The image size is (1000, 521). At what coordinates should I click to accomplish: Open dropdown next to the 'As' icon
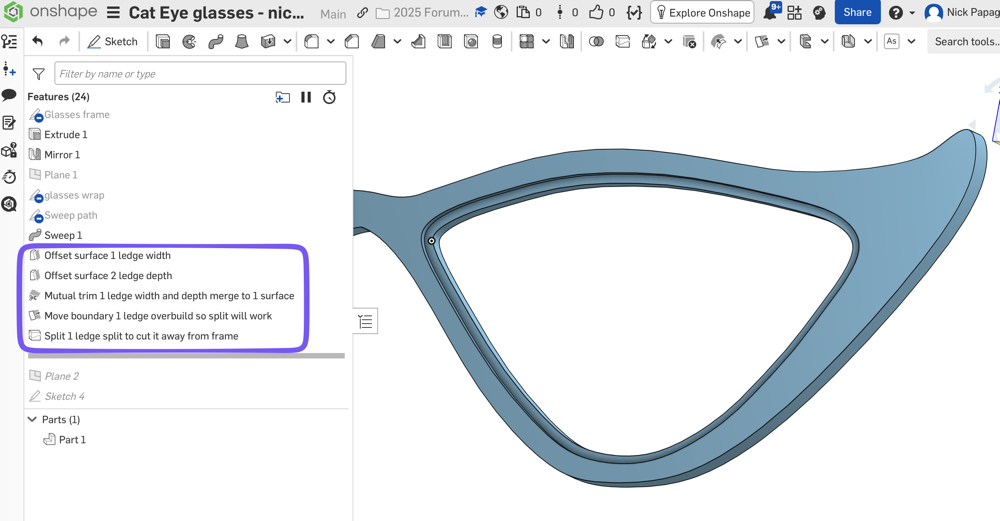(911, 42)
